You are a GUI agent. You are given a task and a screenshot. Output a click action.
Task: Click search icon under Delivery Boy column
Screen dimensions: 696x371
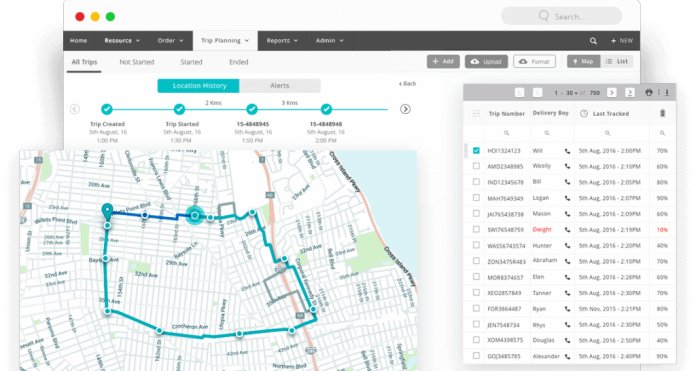[x=547, y=133]
